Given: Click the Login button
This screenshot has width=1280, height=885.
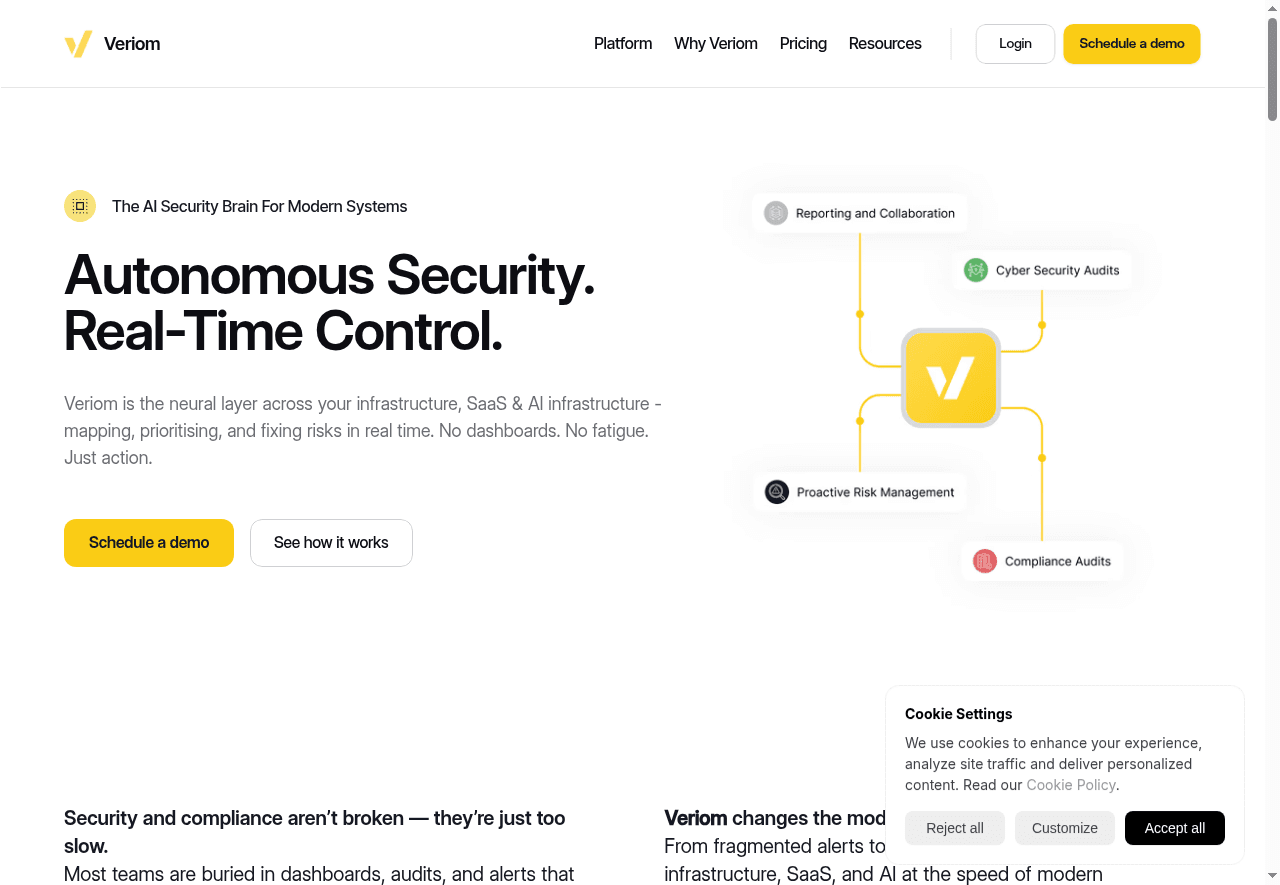Looking at the screenshot, I should (1015, 44).
